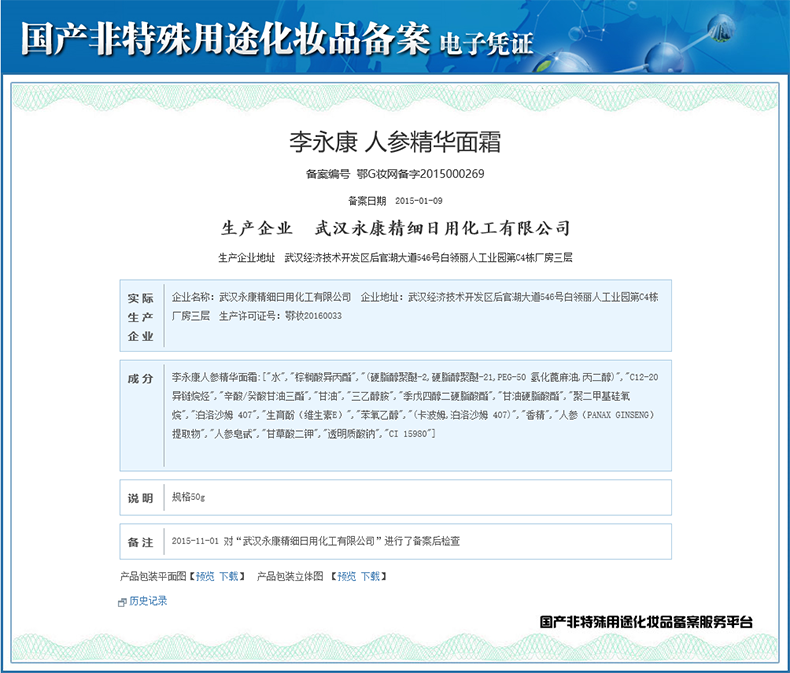Select the product title 李永康 人参精华面霜
Screen dimensions: 790x673
(394, 142)
